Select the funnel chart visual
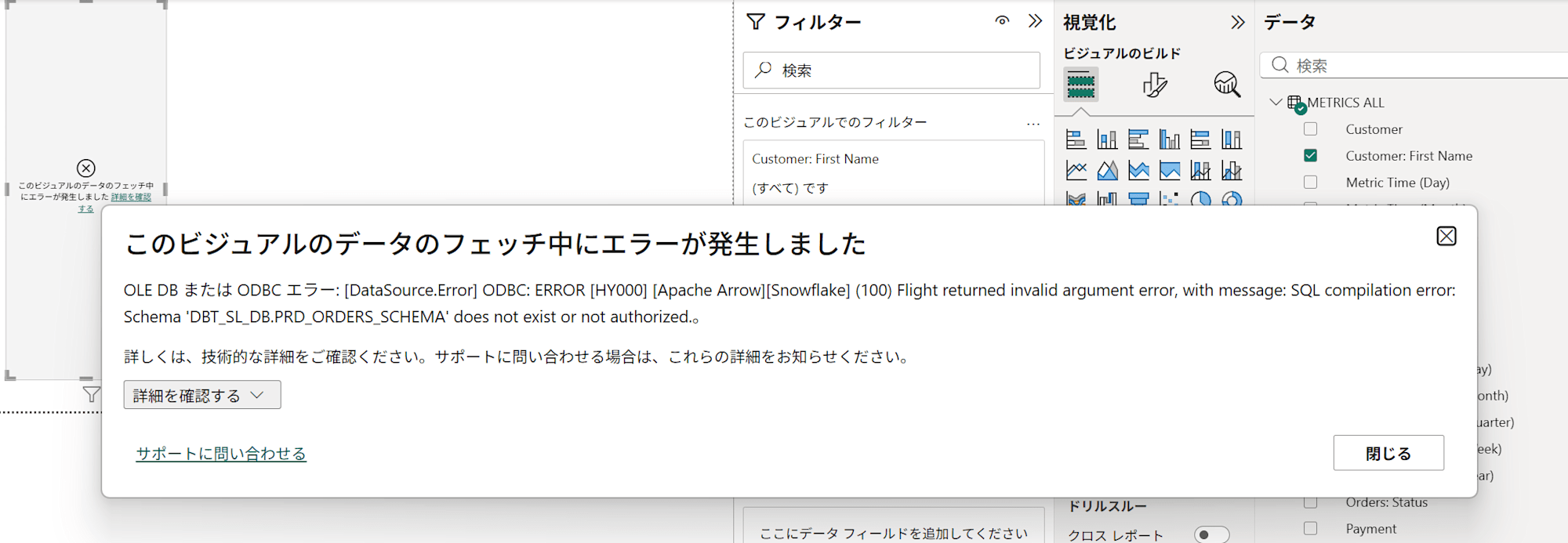Viewport: 1568px width, 543px height. (1138, 198)
